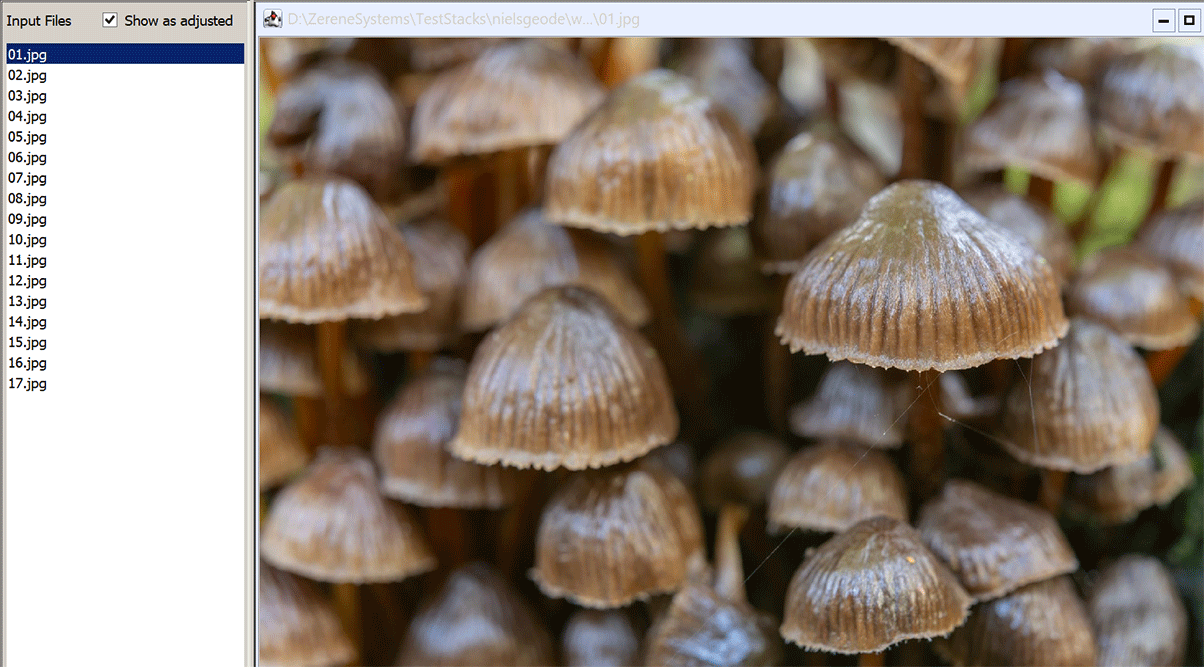Maximize the 01.jpg image window
The width and height of the screenshot is (1204, 667).
(1190, 20)
